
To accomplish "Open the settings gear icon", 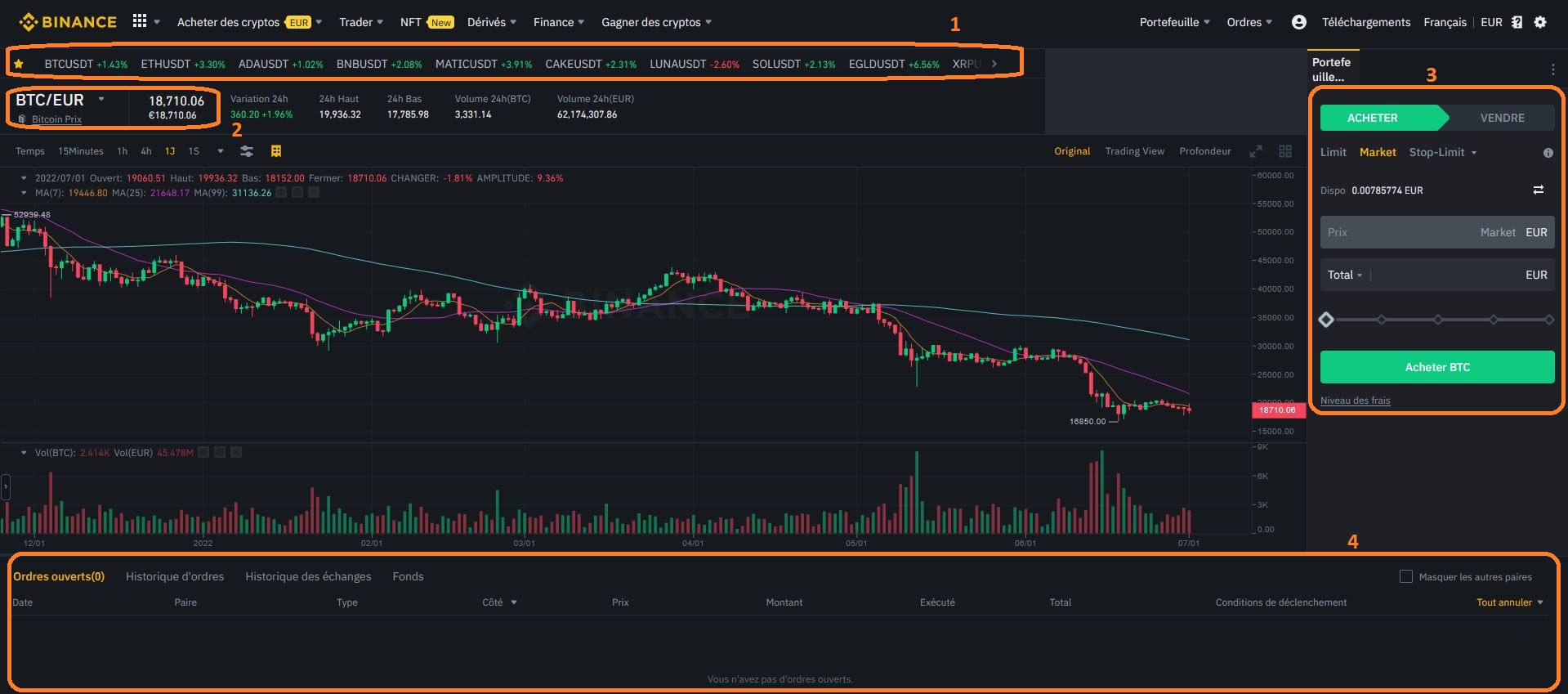I will tap(1540, 22).
